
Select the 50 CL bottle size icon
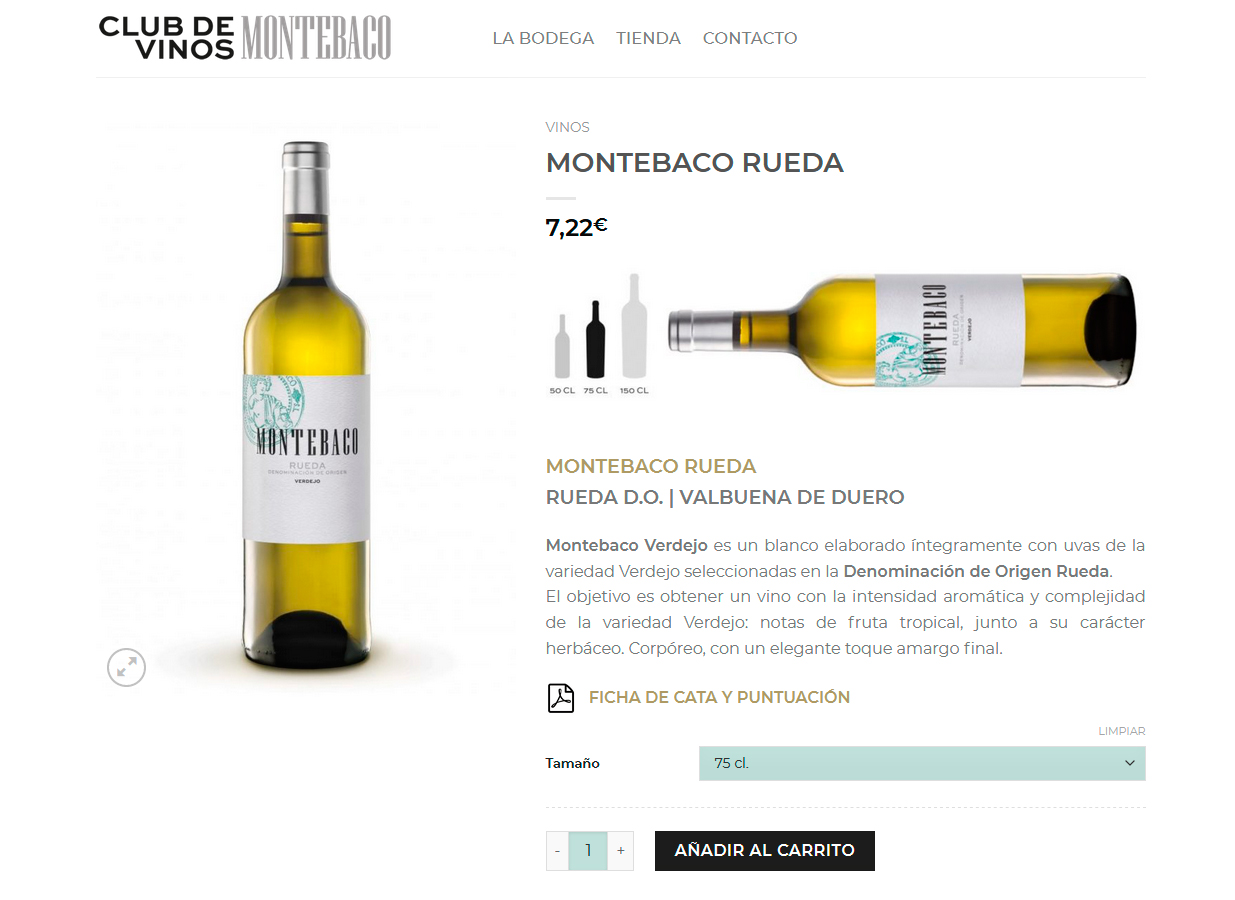pos(562,346)
